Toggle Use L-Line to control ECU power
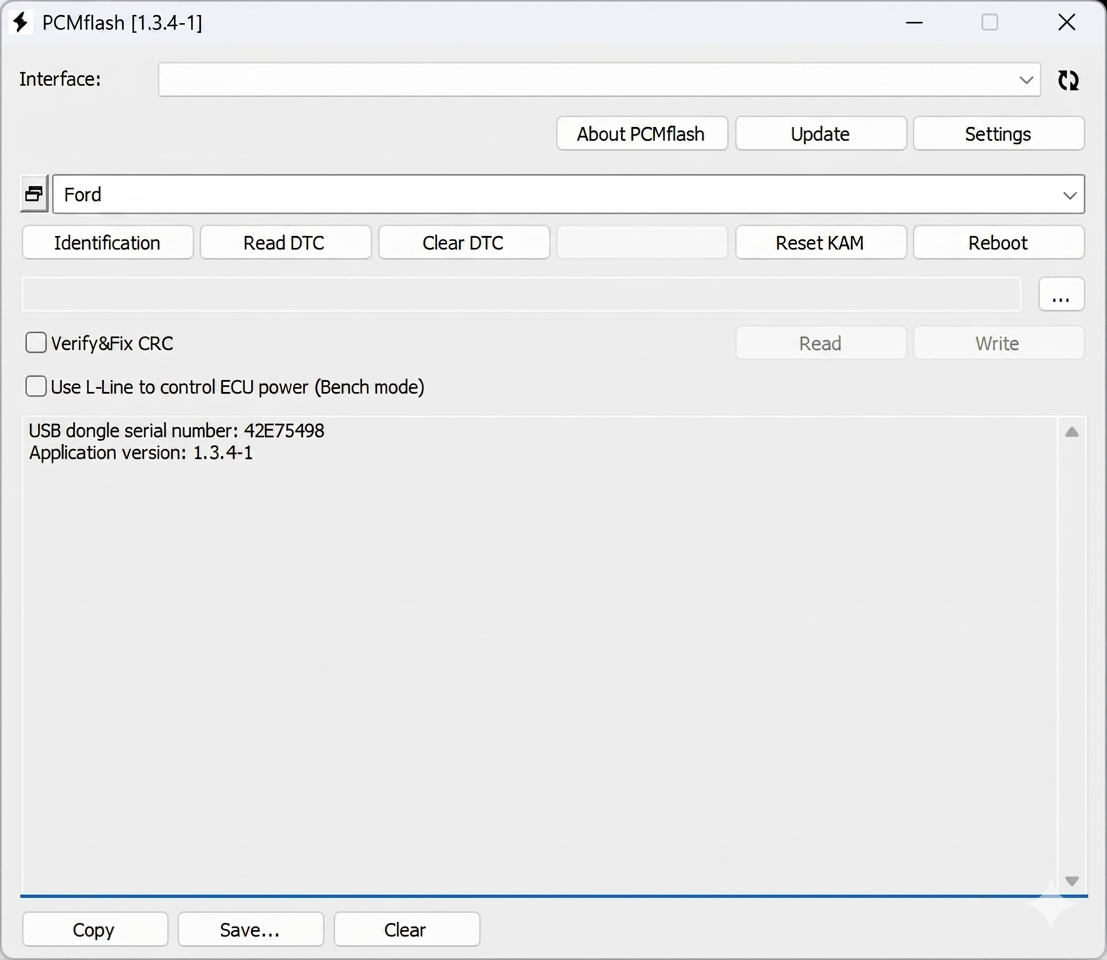The image size is (1107, 960). click(36, 386)
